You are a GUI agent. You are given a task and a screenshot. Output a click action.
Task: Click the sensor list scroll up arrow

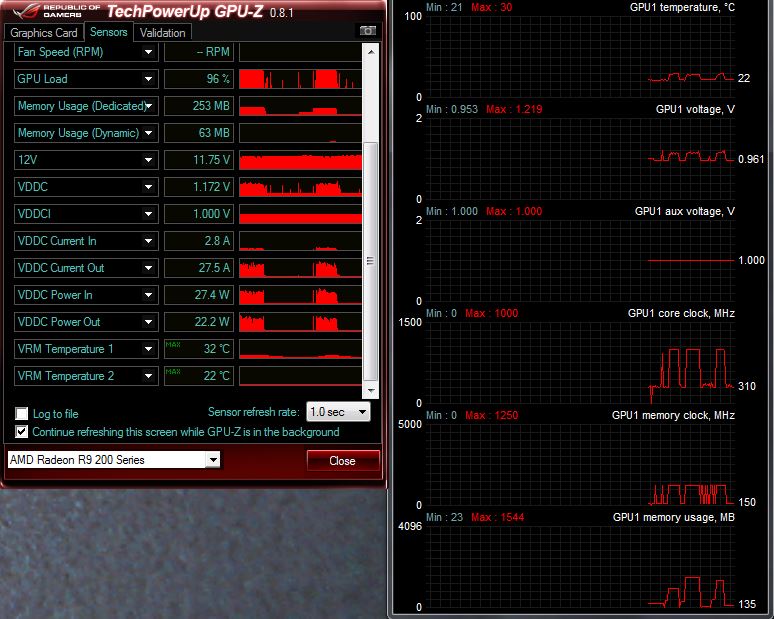click(x=371, y=51)
